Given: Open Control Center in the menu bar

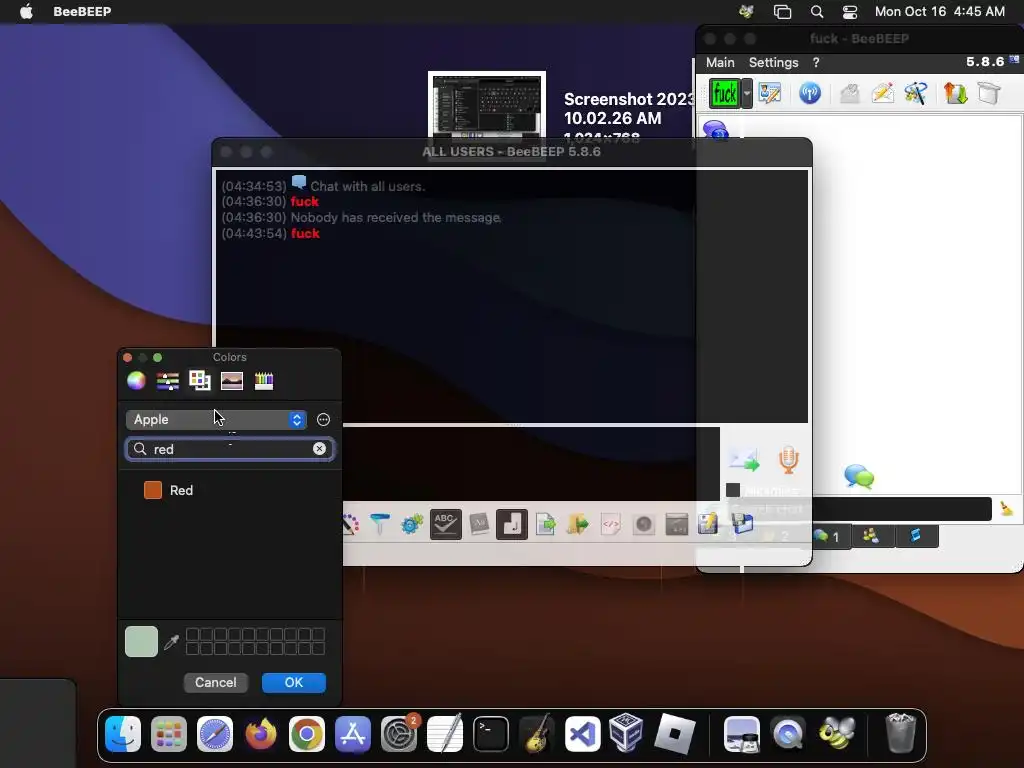Looking at the screenshot, I should [850, 11].
